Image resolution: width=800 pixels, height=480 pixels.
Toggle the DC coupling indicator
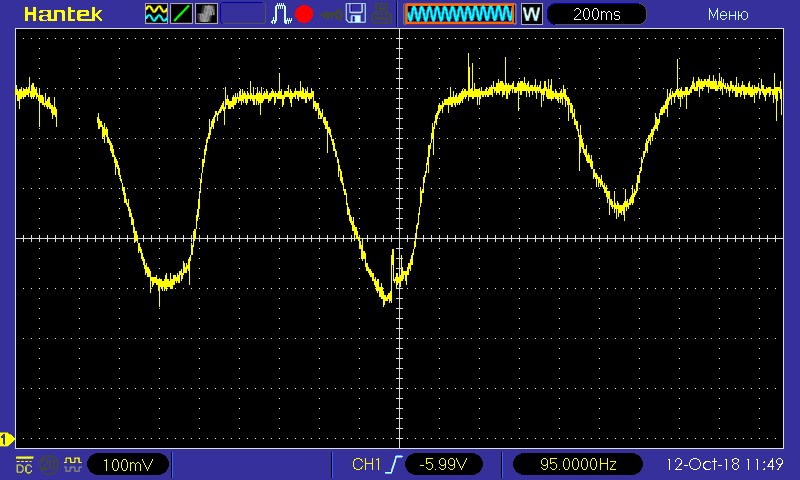[24, 465]
